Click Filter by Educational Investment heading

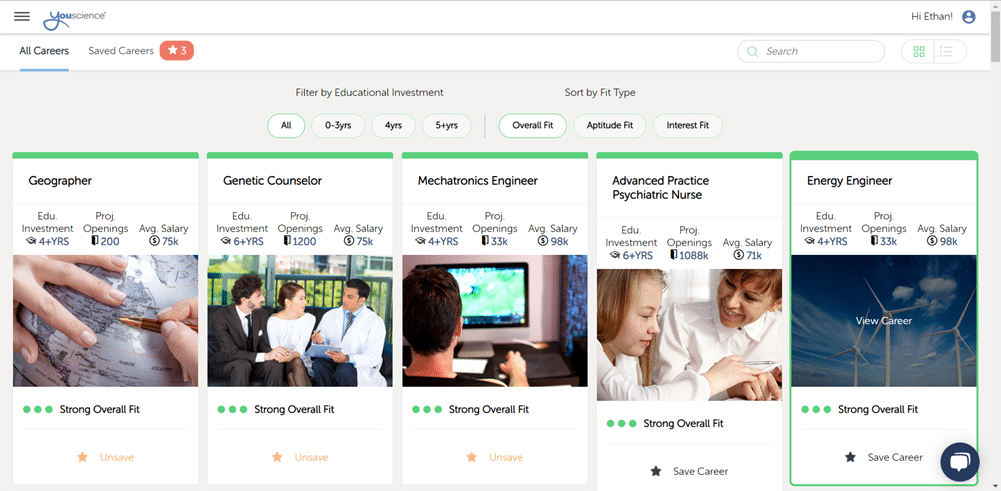370,93
